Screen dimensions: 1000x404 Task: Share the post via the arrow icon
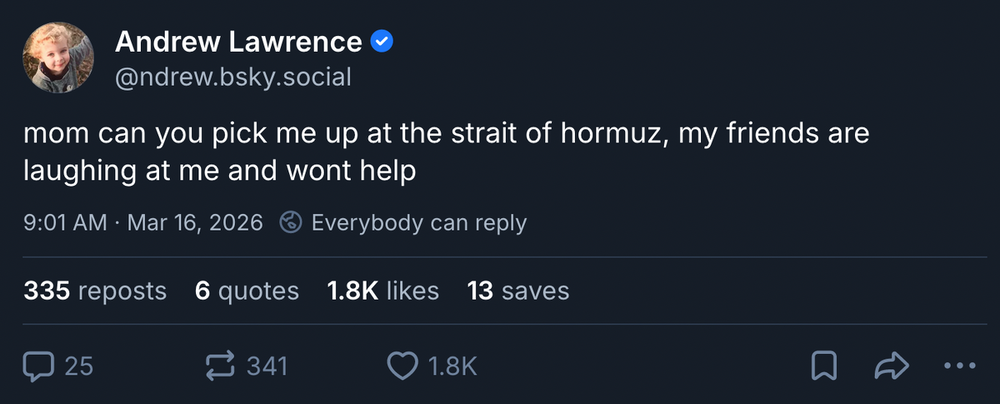[x=889, y=367]
